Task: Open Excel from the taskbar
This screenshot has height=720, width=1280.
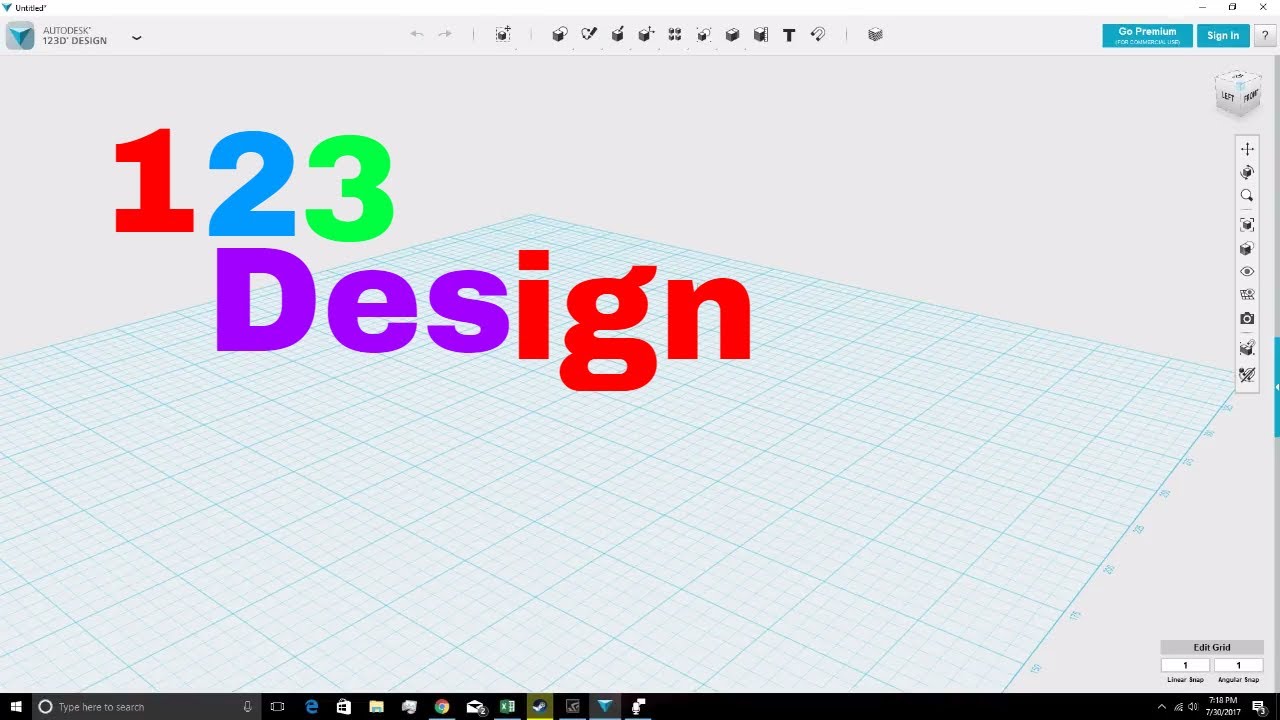Action: pos(507,707)
